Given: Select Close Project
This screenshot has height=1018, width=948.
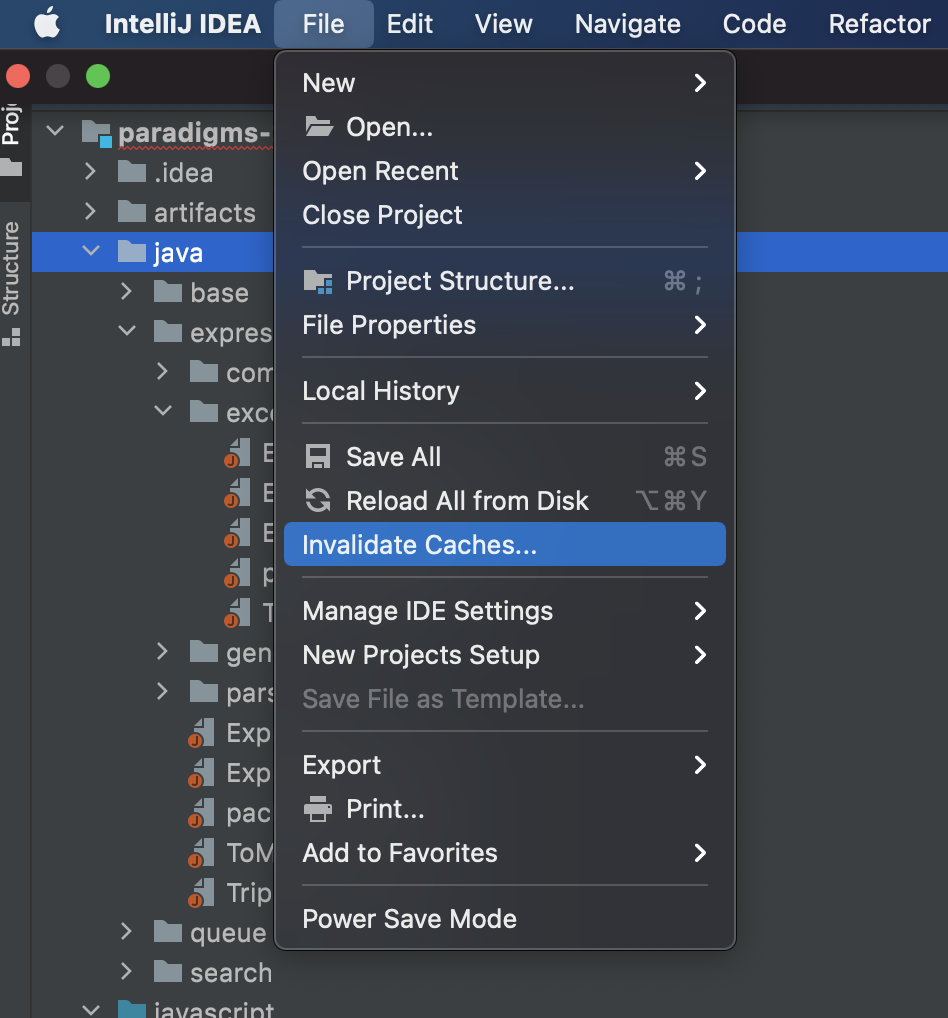Looking at the screenshot, I should pyautogui.click(x=505, y=215).
